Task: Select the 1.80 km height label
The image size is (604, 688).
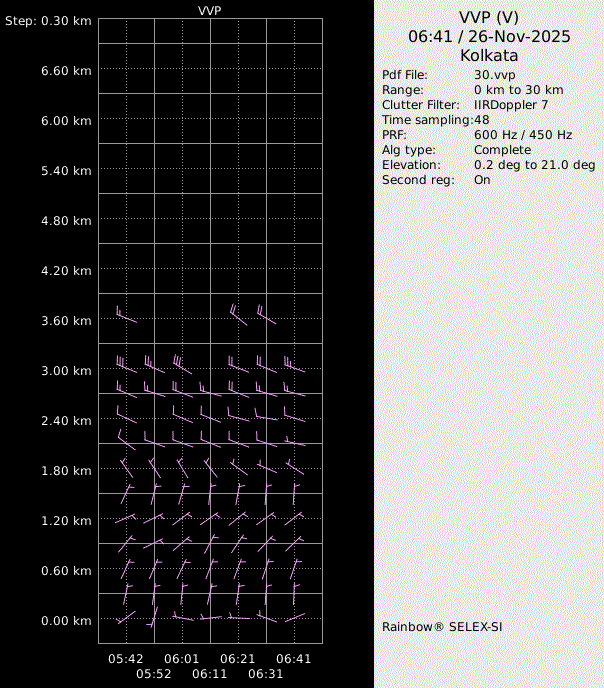Action: (69, 471)
